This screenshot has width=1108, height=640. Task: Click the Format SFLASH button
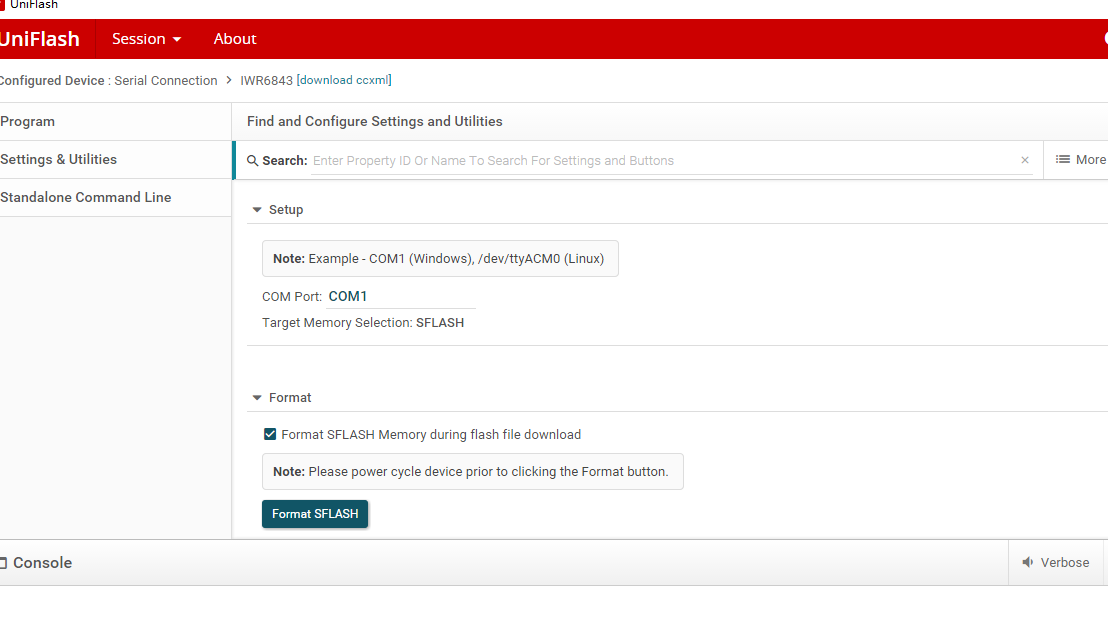(x=315, y=514)
